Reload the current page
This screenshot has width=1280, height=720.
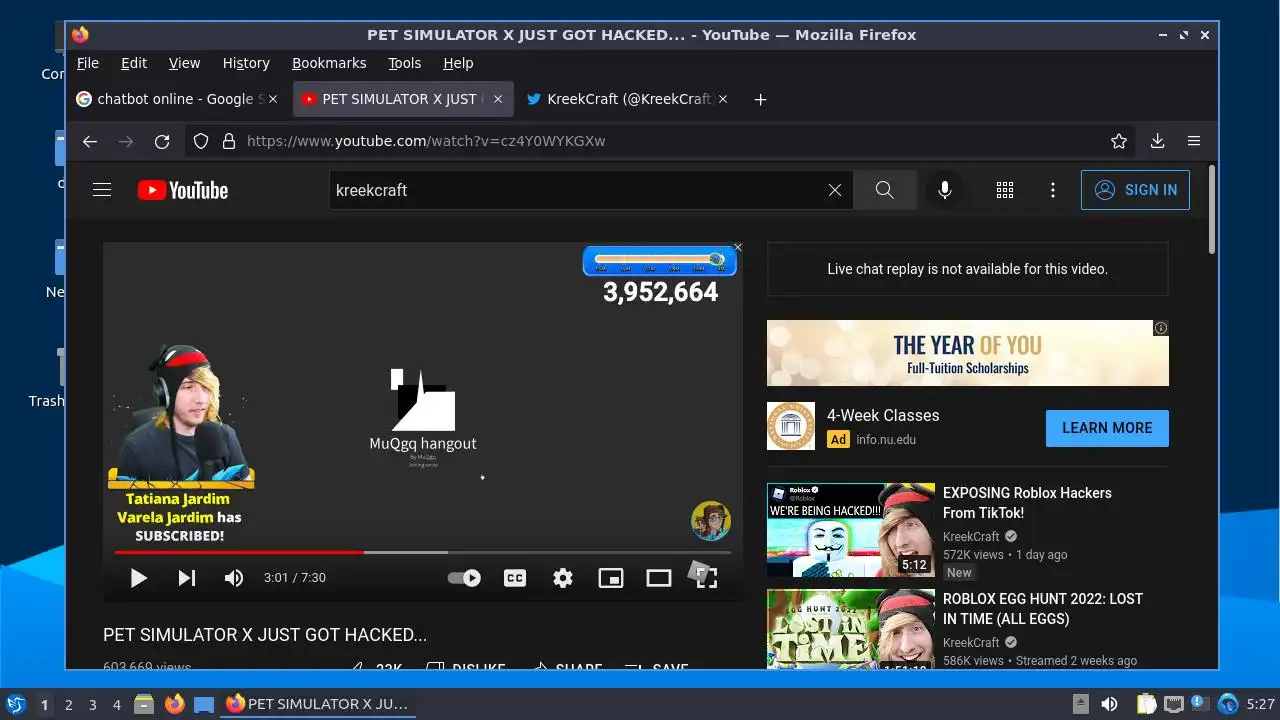click(x=162, y=141)
